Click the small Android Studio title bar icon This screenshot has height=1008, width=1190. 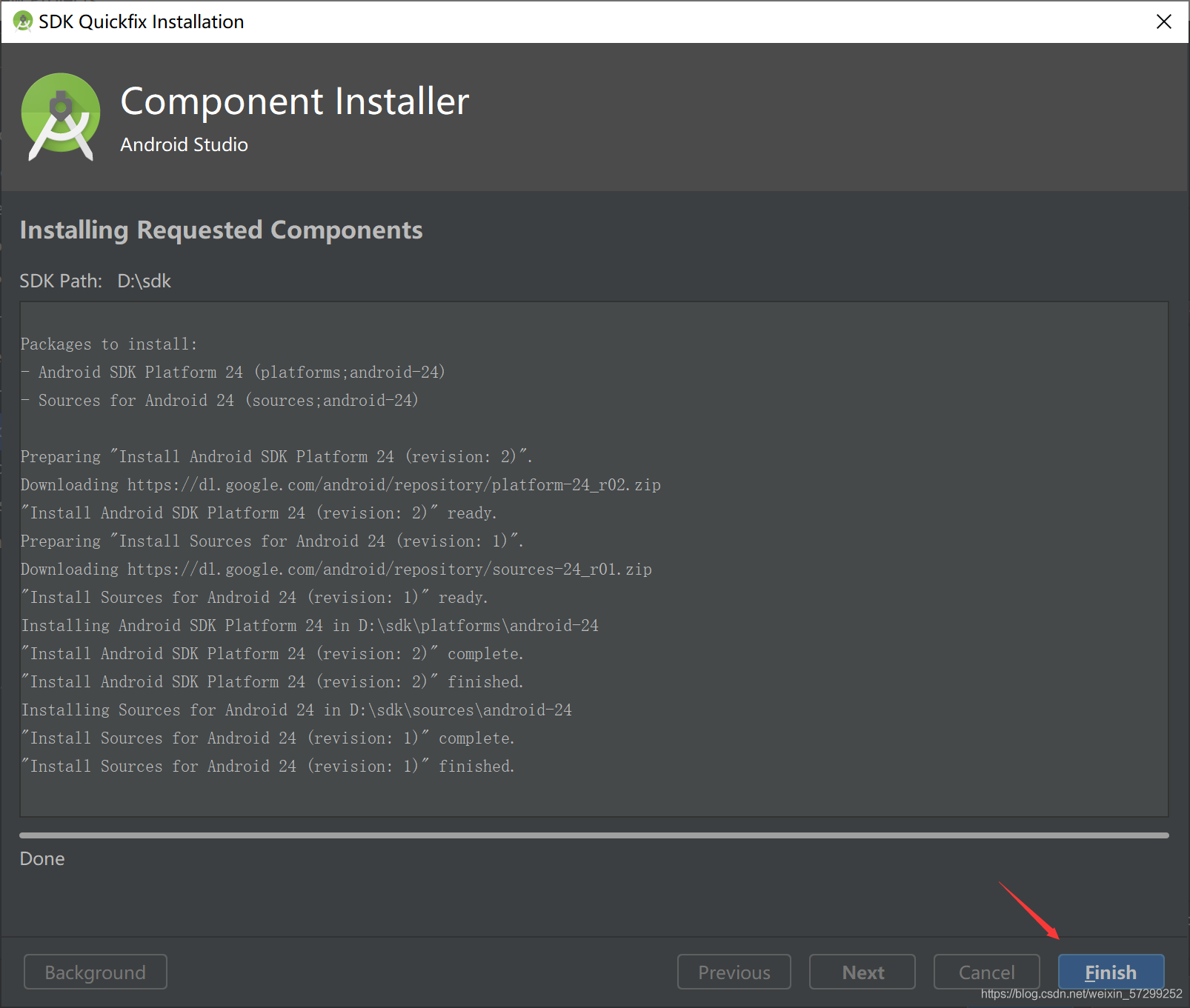[x=23, y=21]
